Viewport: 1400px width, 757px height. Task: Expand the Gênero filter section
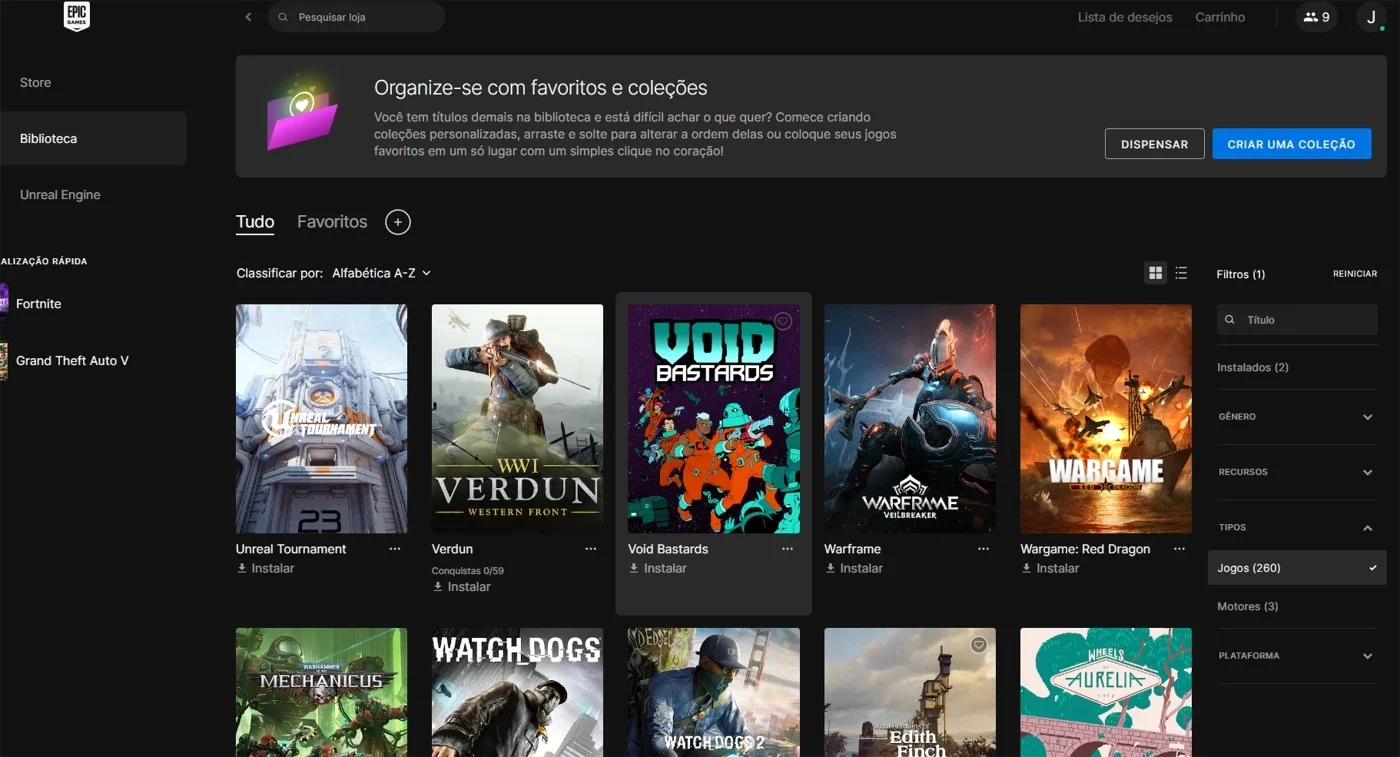[x=1297, y=417]
